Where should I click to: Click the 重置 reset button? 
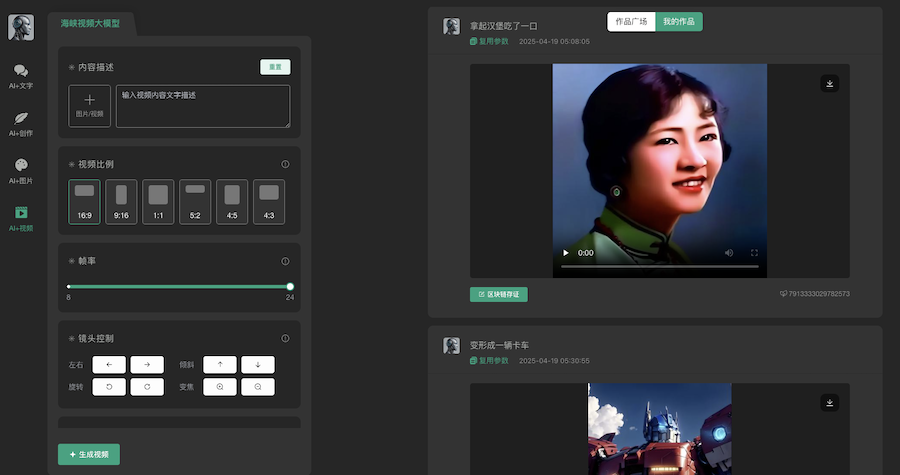[275, 67]
